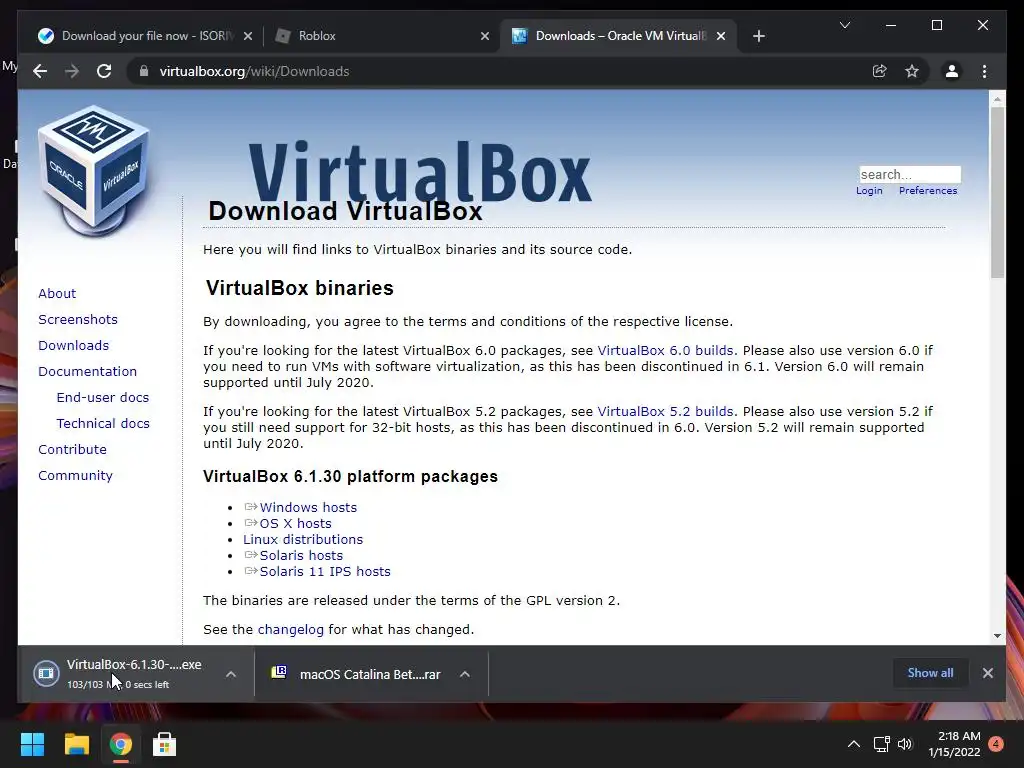Viewport: 1024px width, 768px height.
Task: Open the Windows Start menu
Action: pos(32,744)
